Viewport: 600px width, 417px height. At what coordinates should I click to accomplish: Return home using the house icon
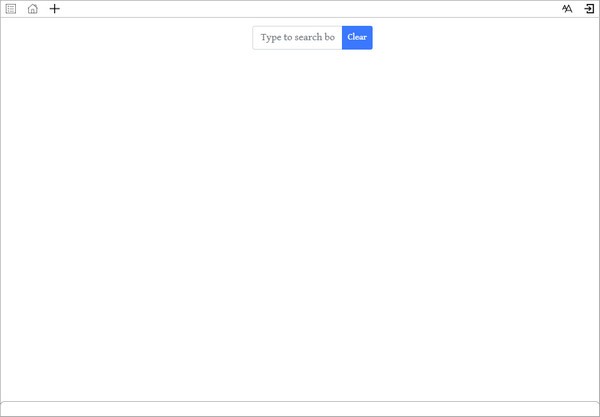point(33,9)
